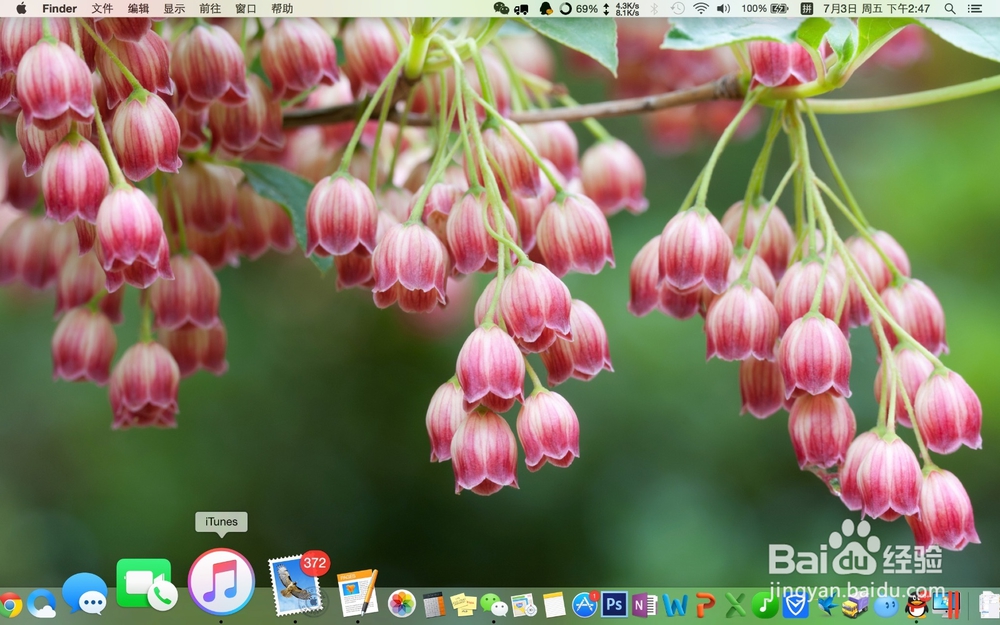Open the Finder menu
This screenshot has height=625, width=1000.
pos(59,8)
